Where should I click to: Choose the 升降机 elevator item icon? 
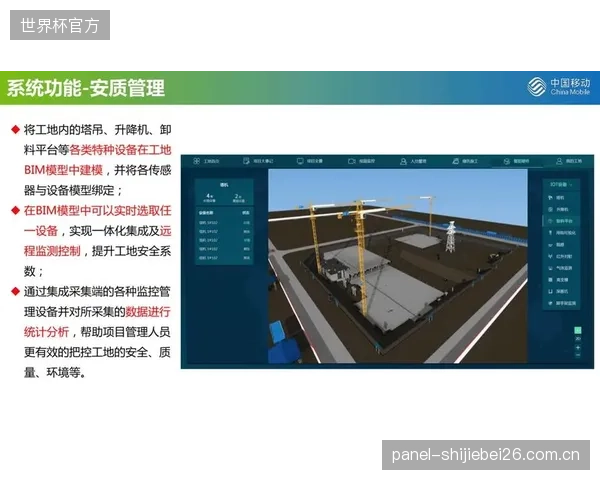point(550,209)
